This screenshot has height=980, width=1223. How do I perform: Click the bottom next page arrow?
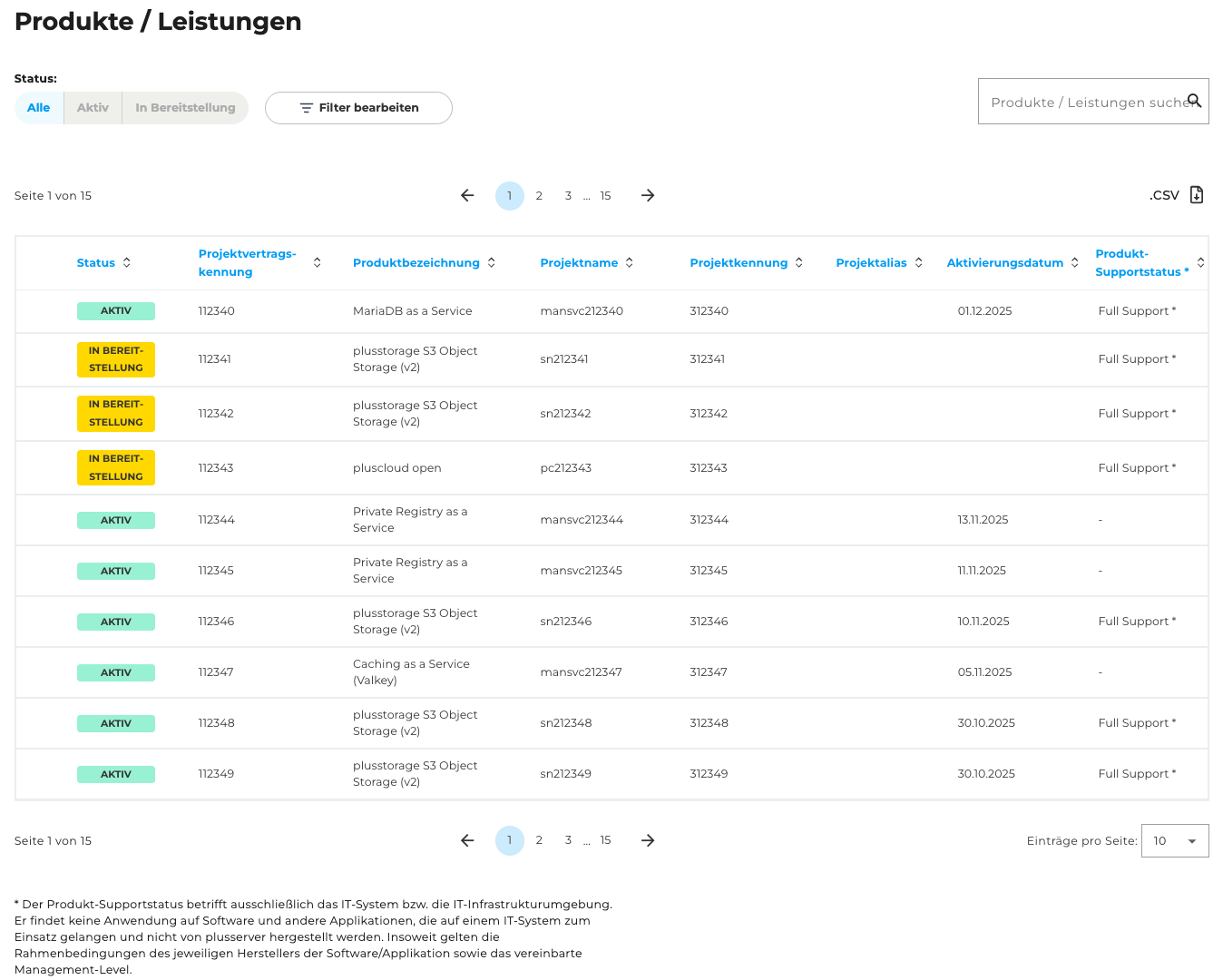648,841
